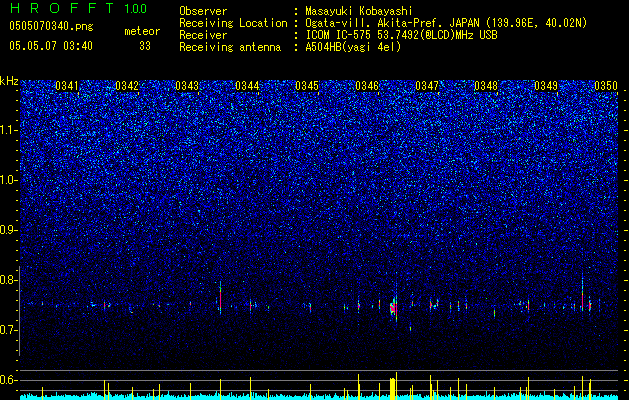Click the 0.8 kHz axis label
629x400 pixels.
[8, 280]
